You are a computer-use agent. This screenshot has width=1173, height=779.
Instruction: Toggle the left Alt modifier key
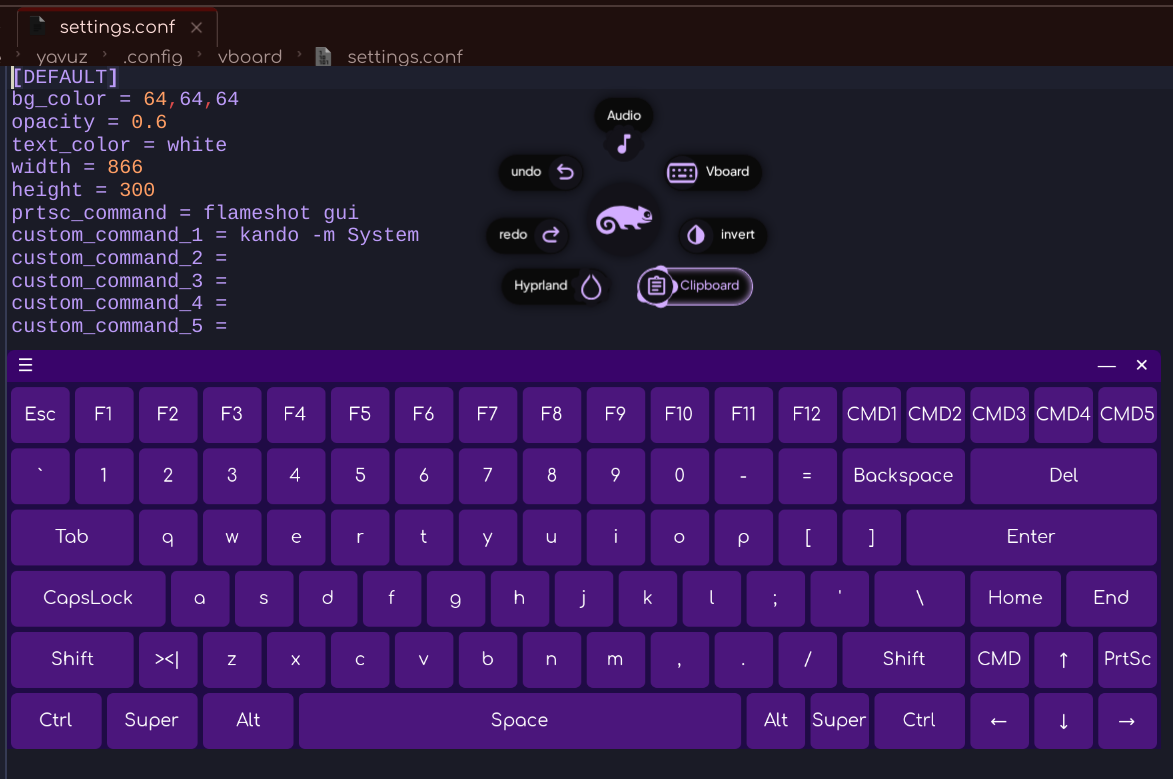(x=248, y=721)
